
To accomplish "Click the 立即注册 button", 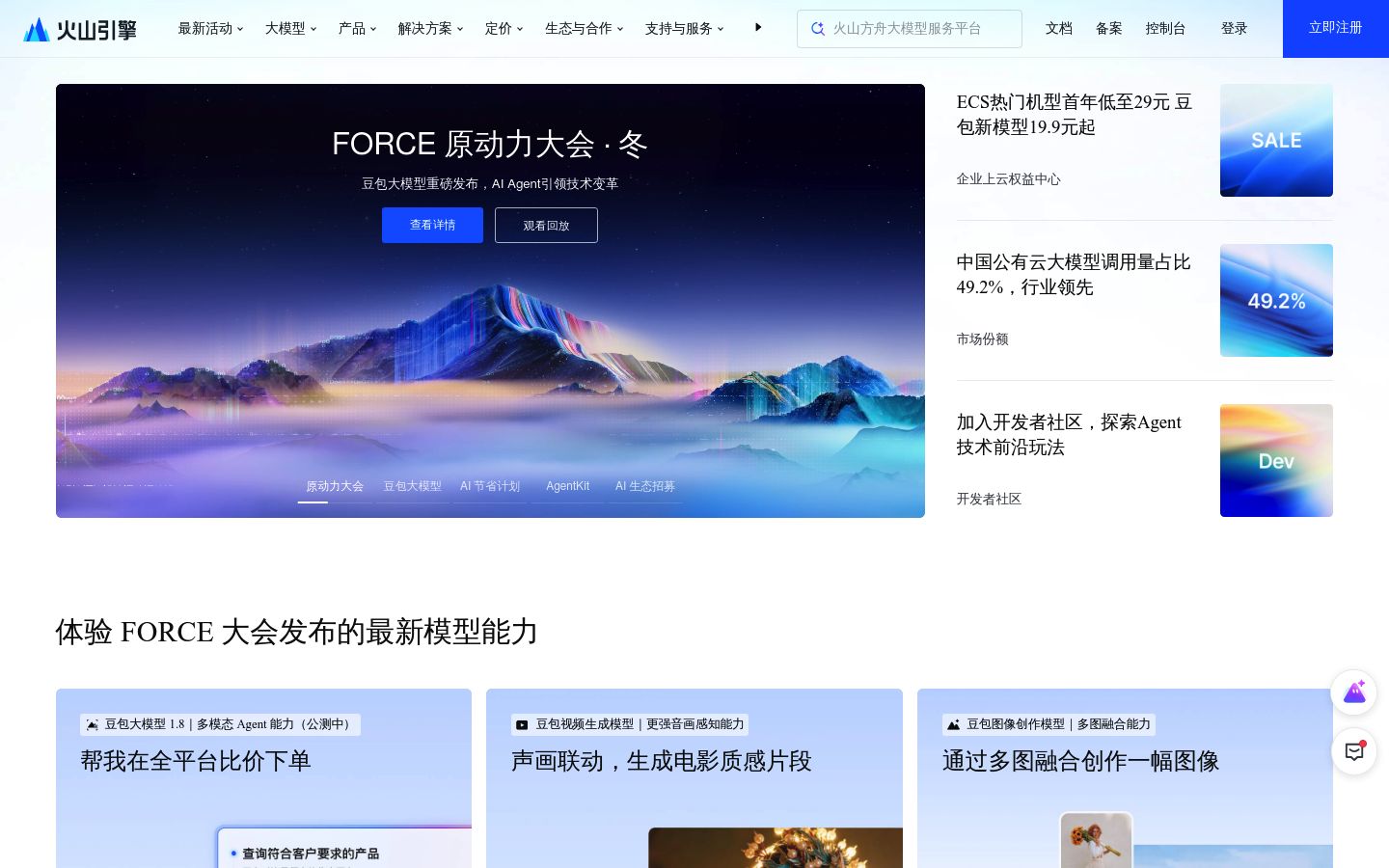I will pos(1336,29).
